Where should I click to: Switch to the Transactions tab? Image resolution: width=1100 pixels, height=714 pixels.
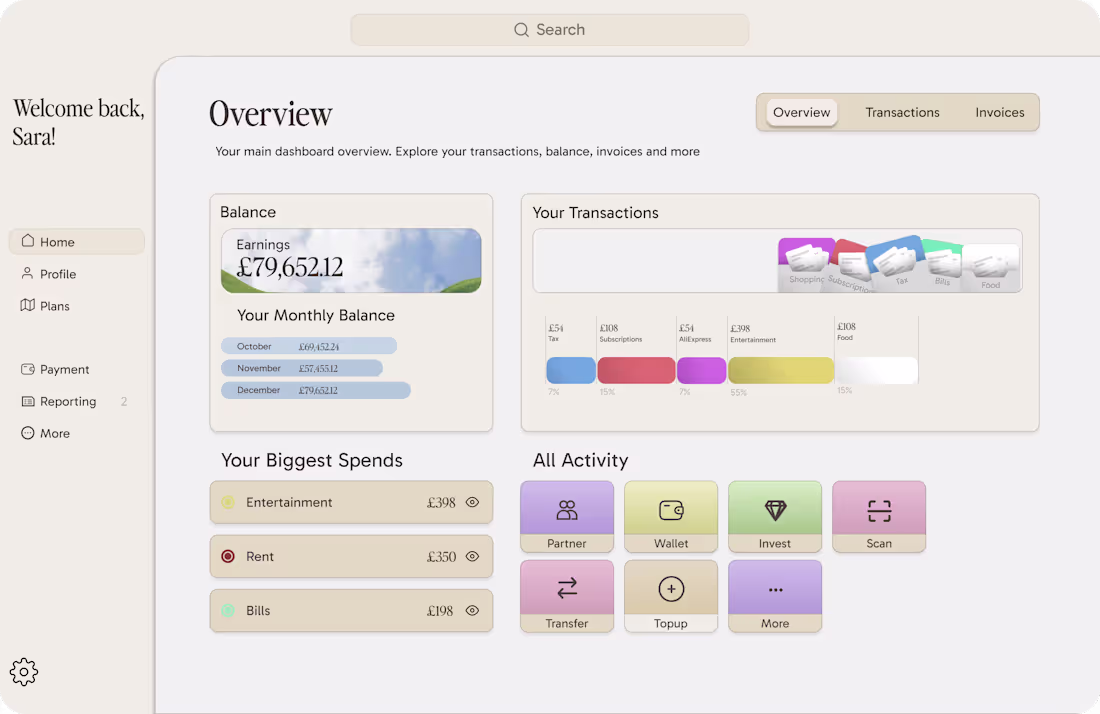coord(902,112)
